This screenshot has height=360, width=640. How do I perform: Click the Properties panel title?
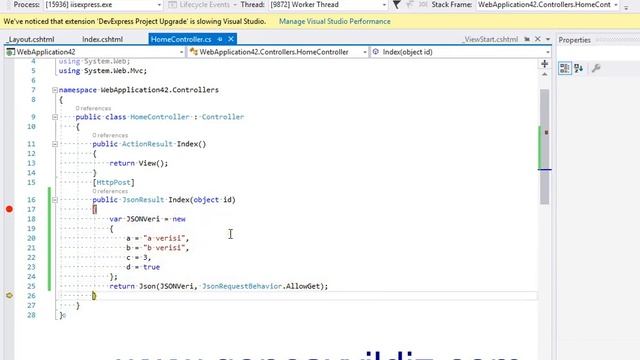tap(574, 40)
